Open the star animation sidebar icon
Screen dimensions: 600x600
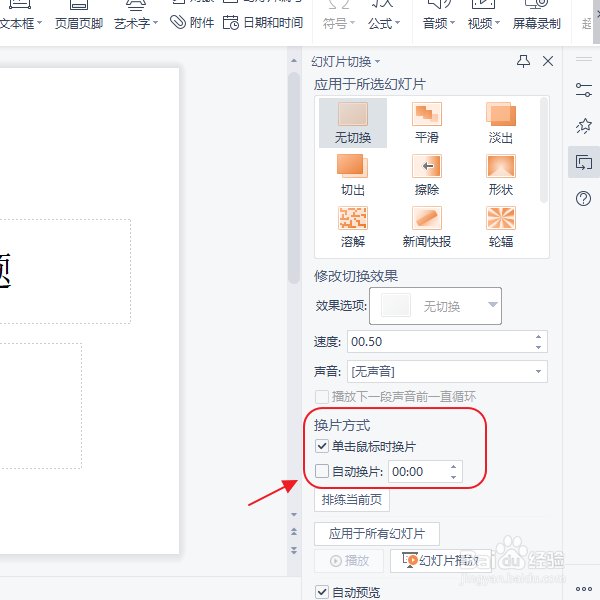click(584, 126)
